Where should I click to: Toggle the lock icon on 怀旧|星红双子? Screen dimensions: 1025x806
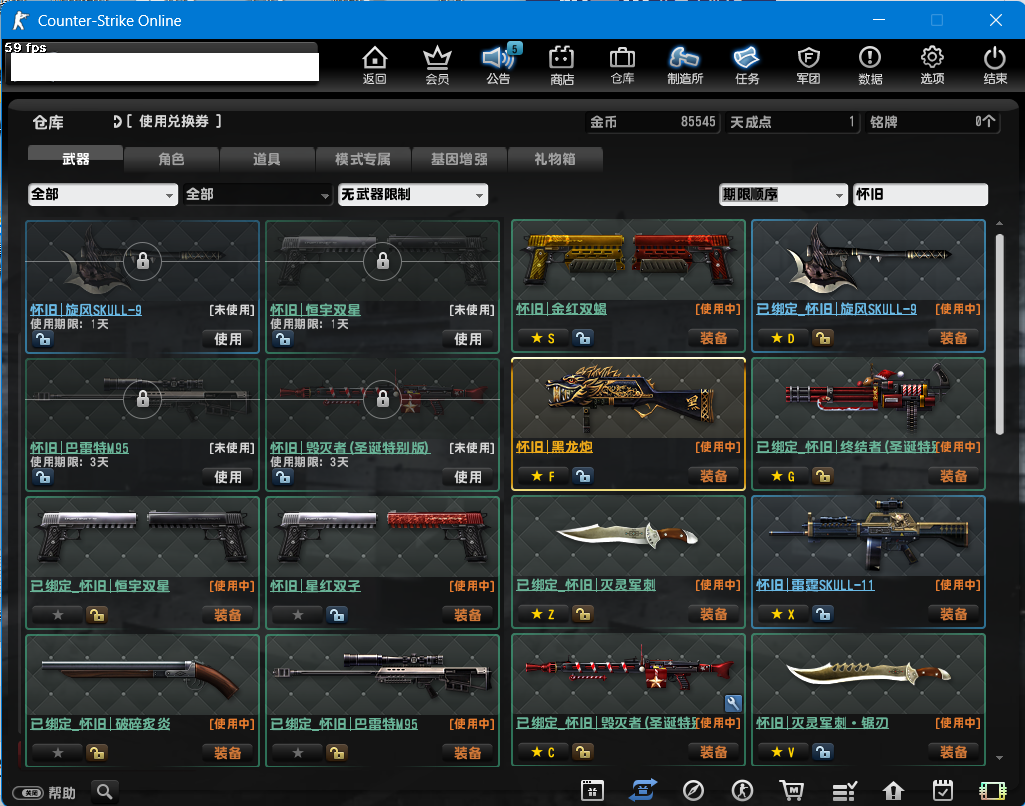point(337,614)
